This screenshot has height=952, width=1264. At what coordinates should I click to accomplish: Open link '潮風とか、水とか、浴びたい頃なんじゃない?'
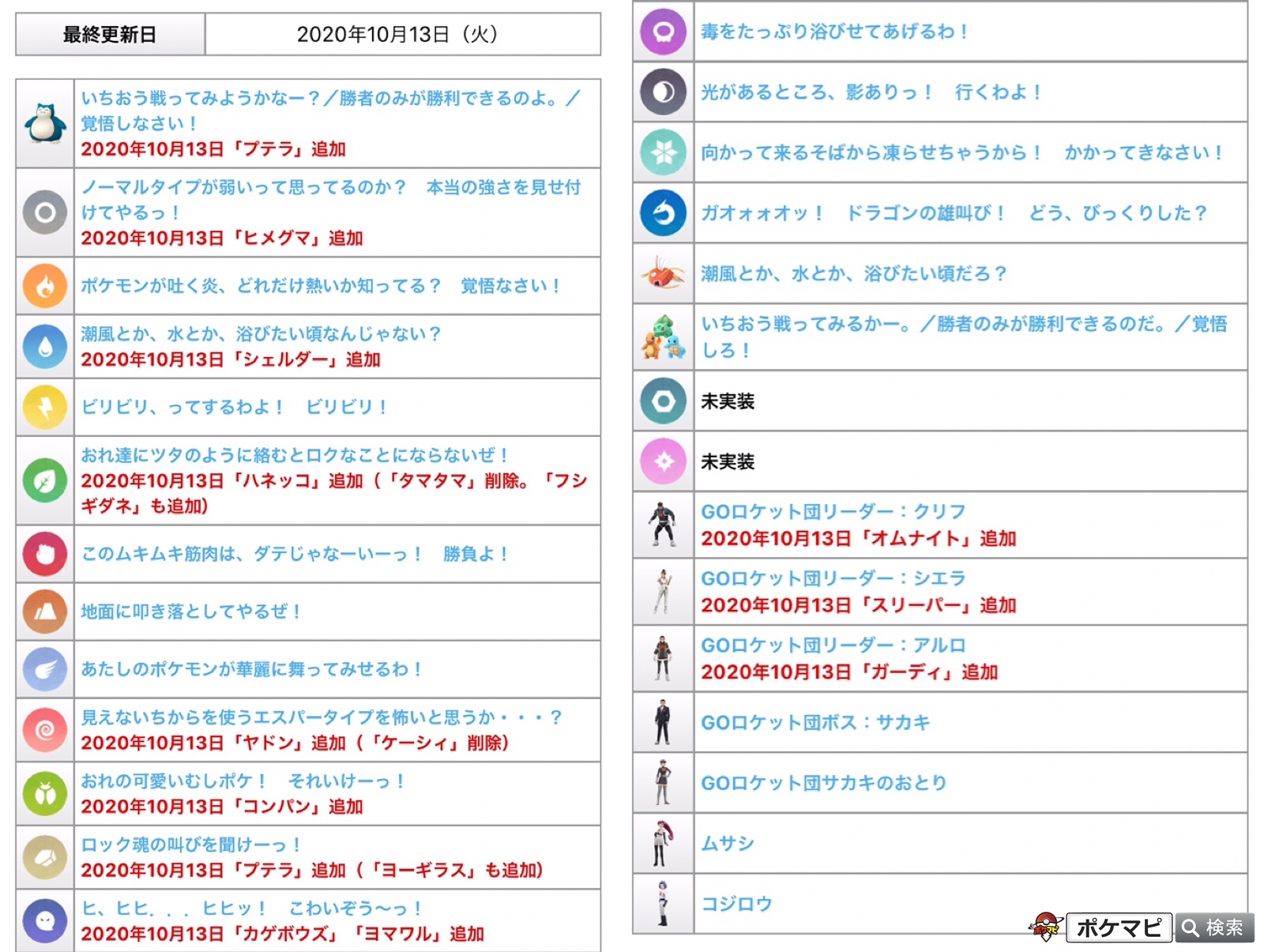click(x=261, y=334)
